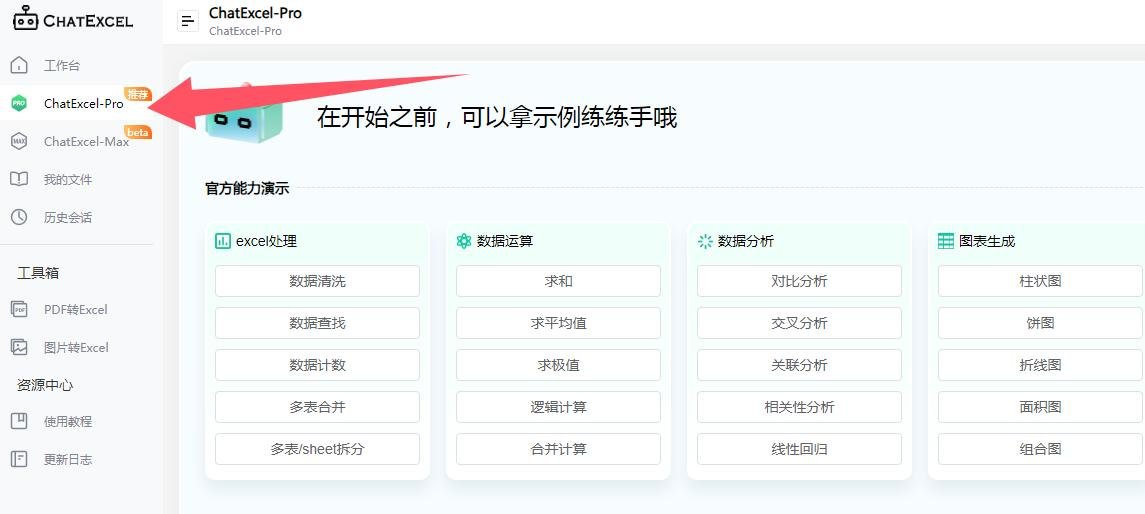Click the 历史会话 clock icon
Screen dimensions: 1145x514
19,218
